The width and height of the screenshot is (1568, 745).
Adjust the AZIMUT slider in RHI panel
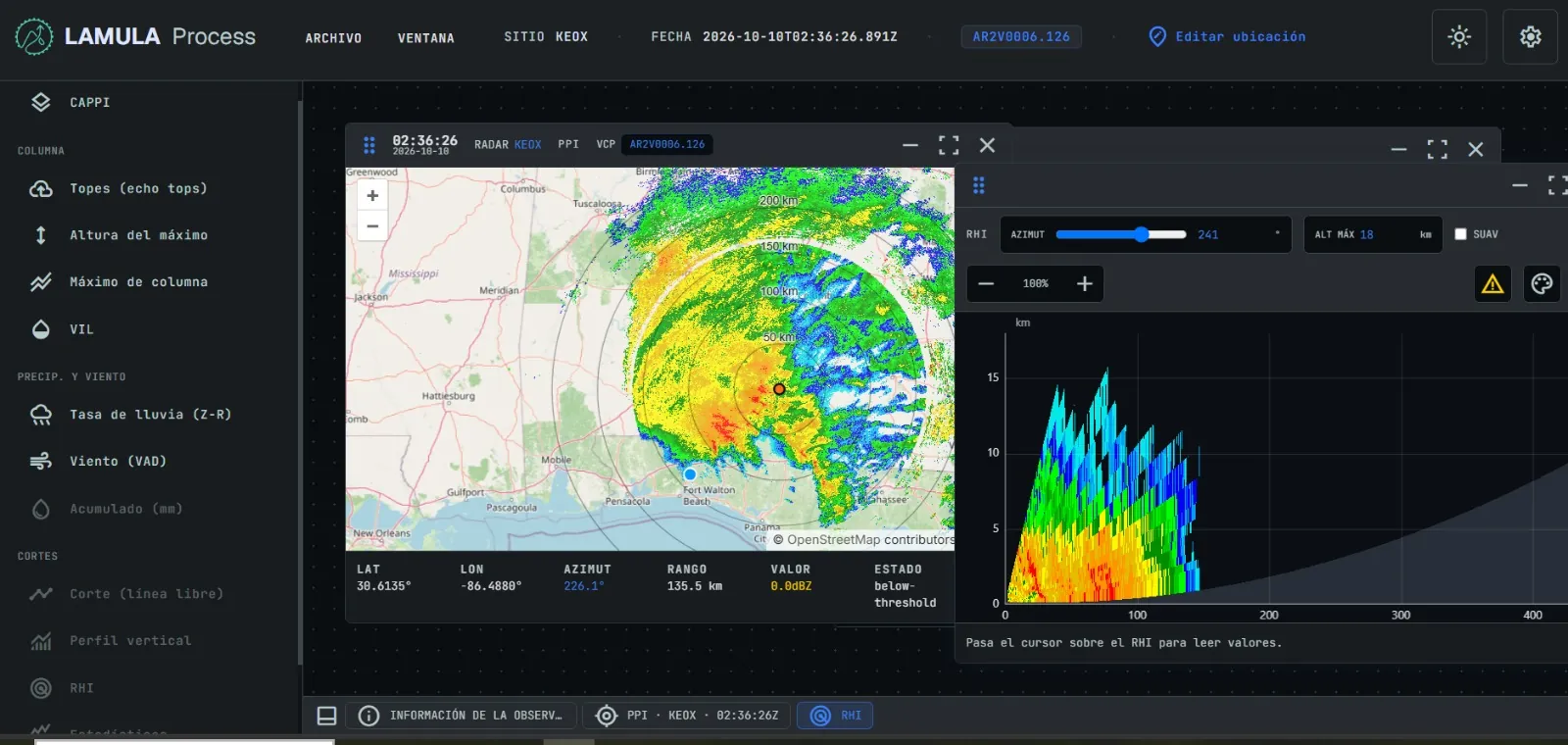pyautogui.click(x=1121, y=234)
